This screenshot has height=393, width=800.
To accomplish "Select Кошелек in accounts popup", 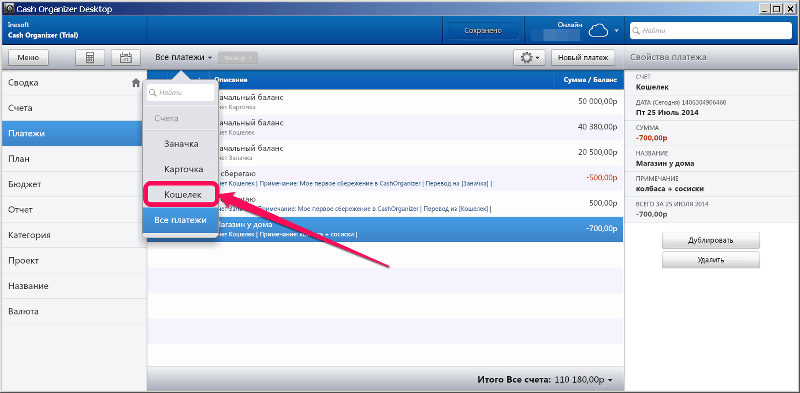I will tap(181, 195).
